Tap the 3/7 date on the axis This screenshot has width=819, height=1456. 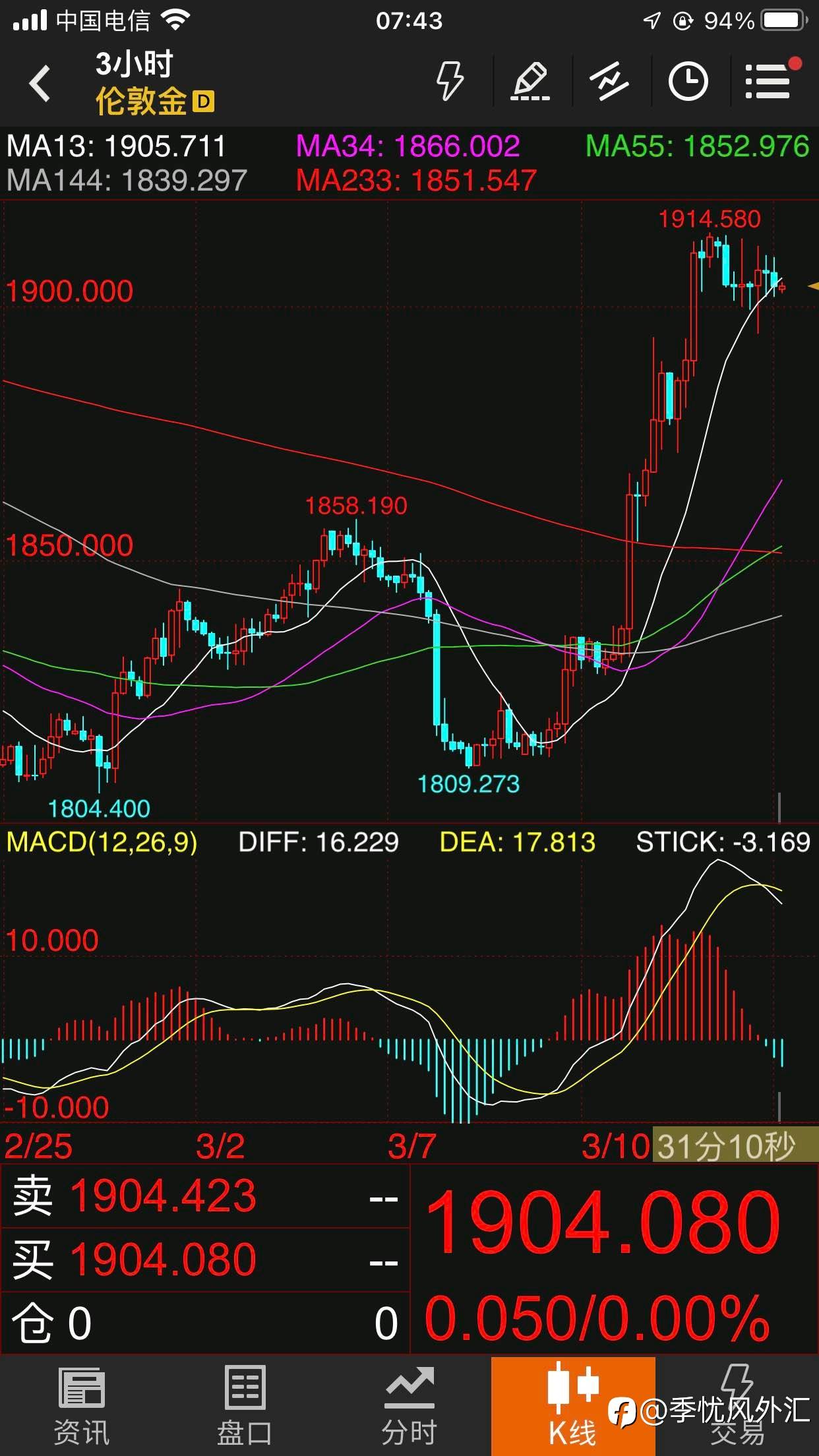pyautogui.click(x=411, y=1147)
